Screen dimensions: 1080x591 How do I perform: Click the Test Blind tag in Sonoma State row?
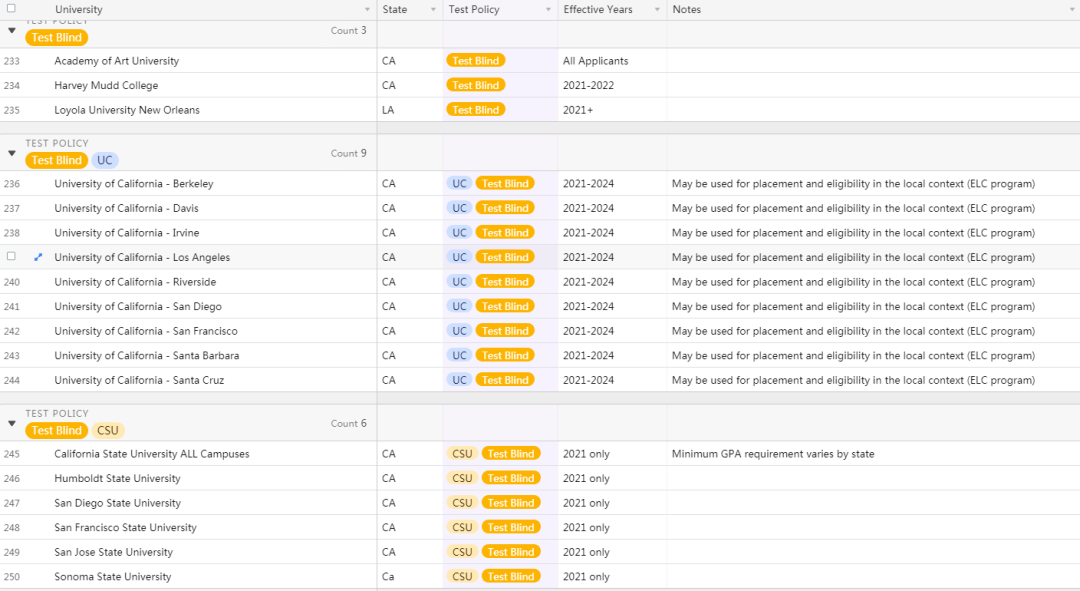point(511,577)
